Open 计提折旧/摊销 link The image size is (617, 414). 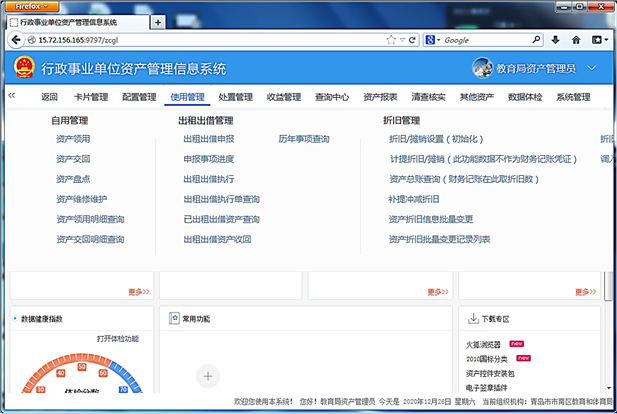coord(483,159)
